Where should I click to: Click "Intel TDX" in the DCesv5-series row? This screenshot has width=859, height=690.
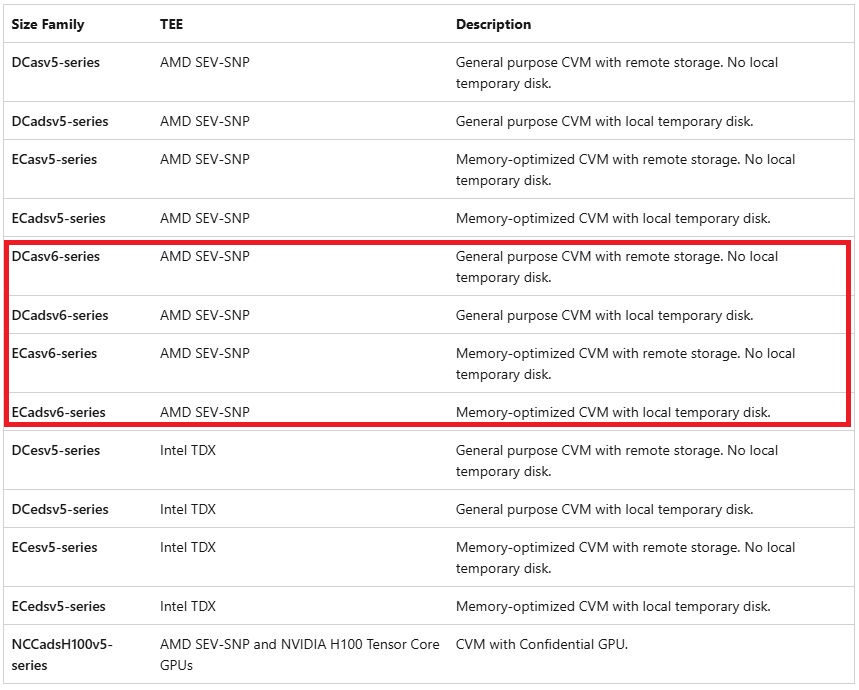[188, 450]
